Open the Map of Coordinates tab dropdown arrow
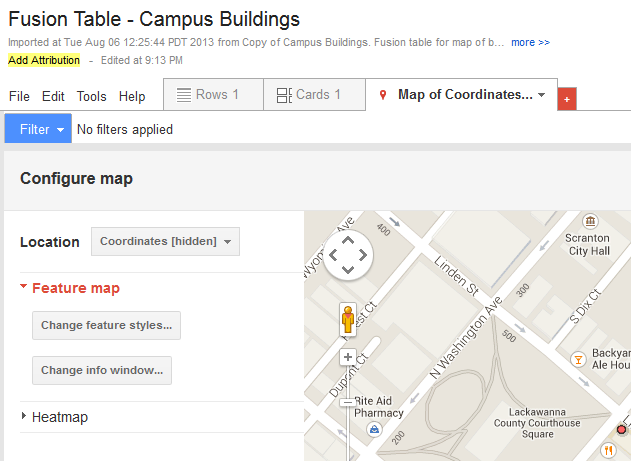The height and width of the screenshot is (461, 631). pos(542,95)
